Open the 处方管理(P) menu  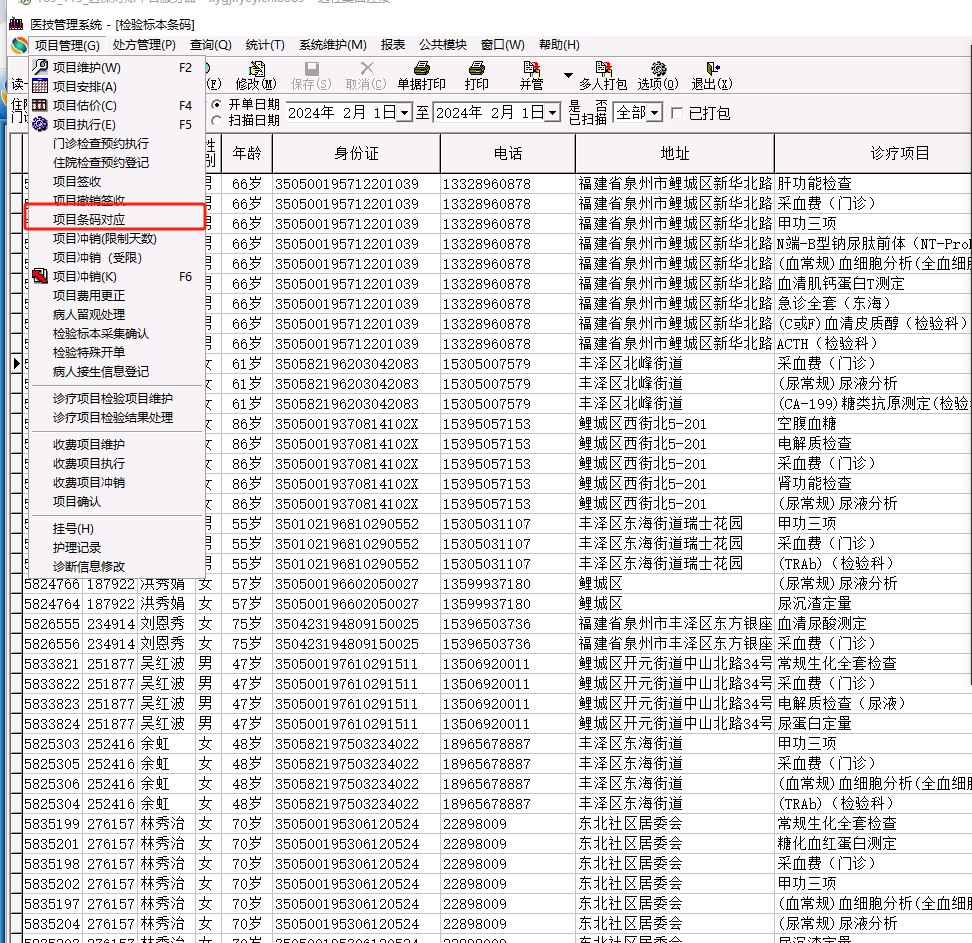coord(144,45)
